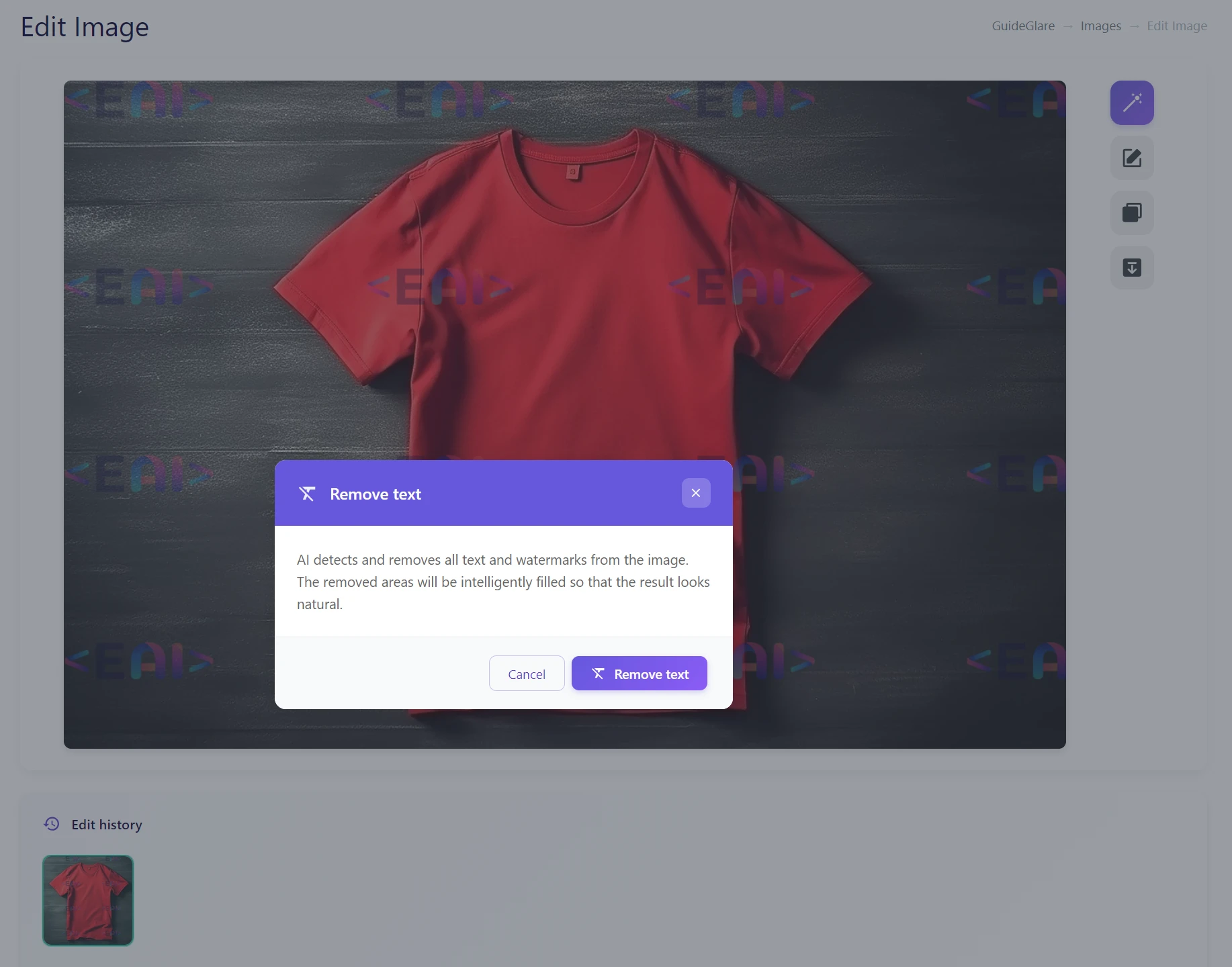
Task: Open Images from the breadcrumb
Action: tap(1100, 26)
